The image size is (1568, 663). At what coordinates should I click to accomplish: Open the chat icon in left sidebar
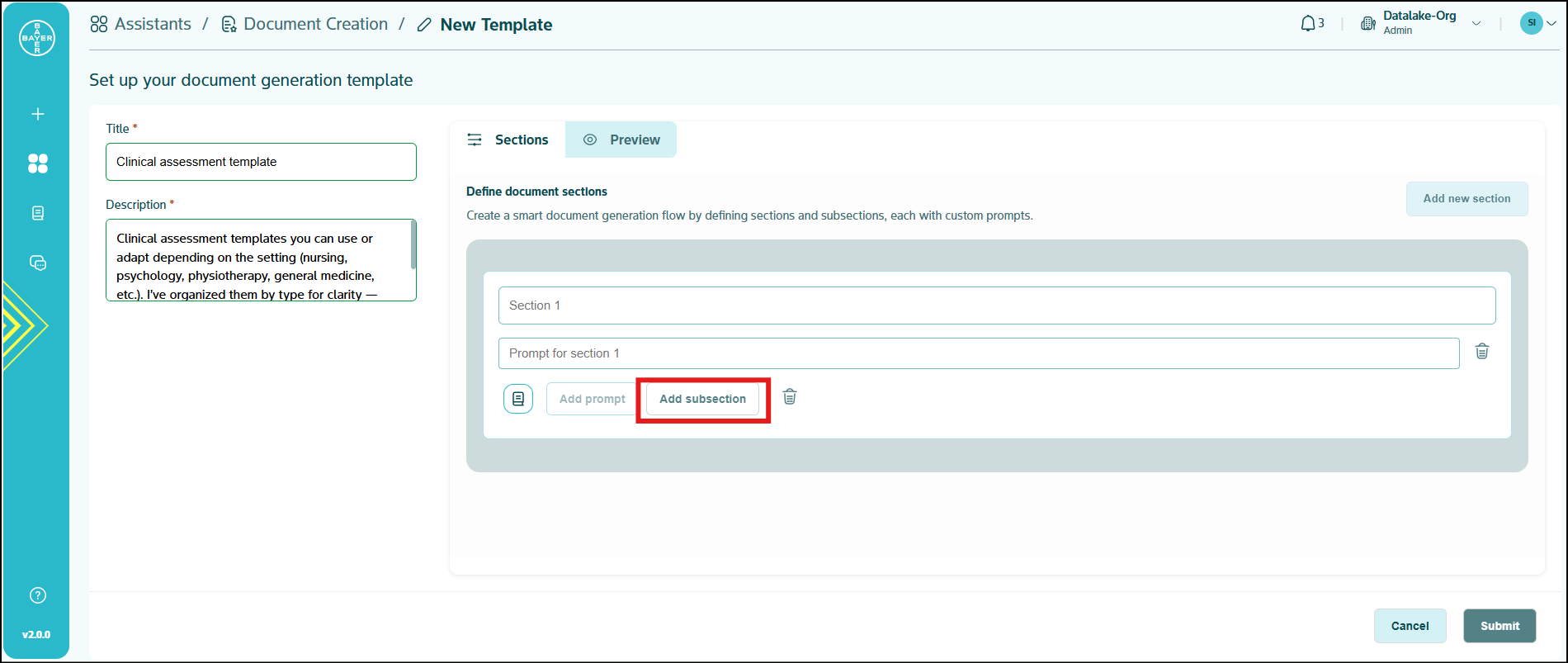(38, 263)
